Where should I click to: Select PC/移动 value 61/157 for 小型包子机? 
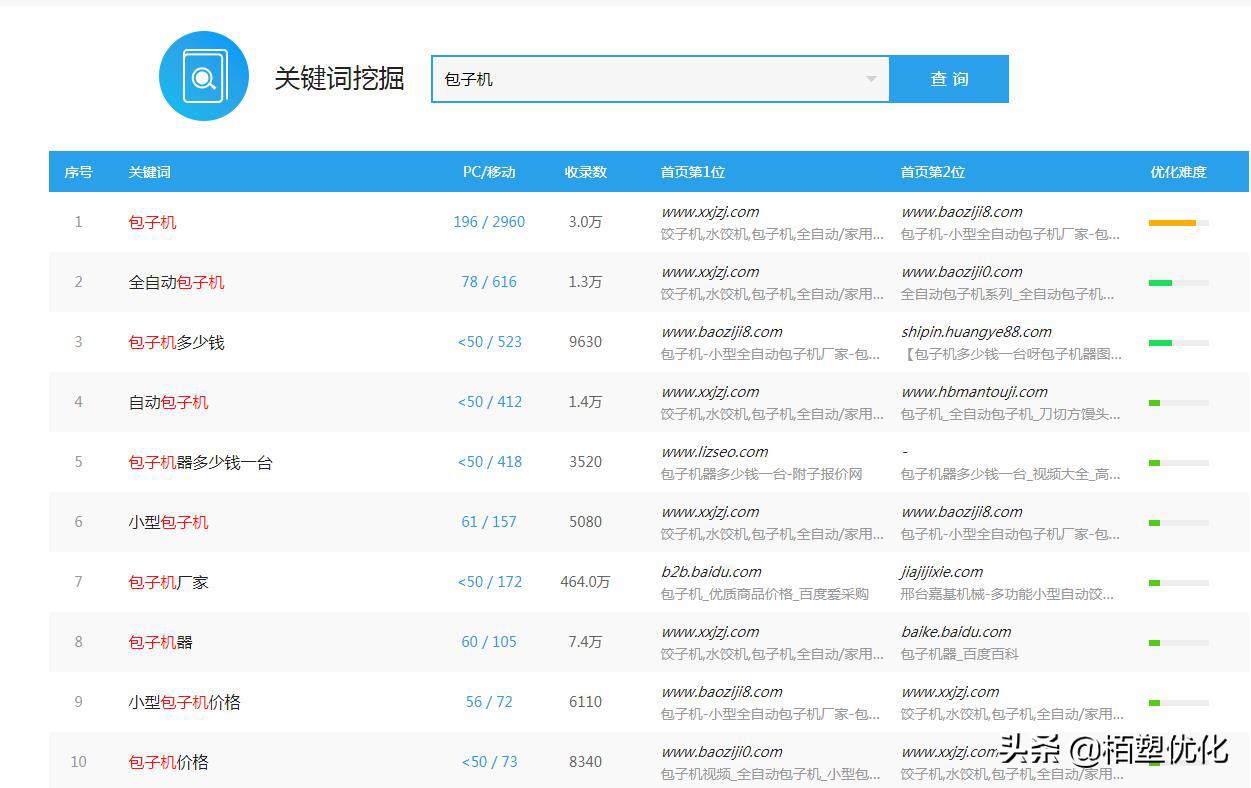pyautogui.click(x=489, y=521)
